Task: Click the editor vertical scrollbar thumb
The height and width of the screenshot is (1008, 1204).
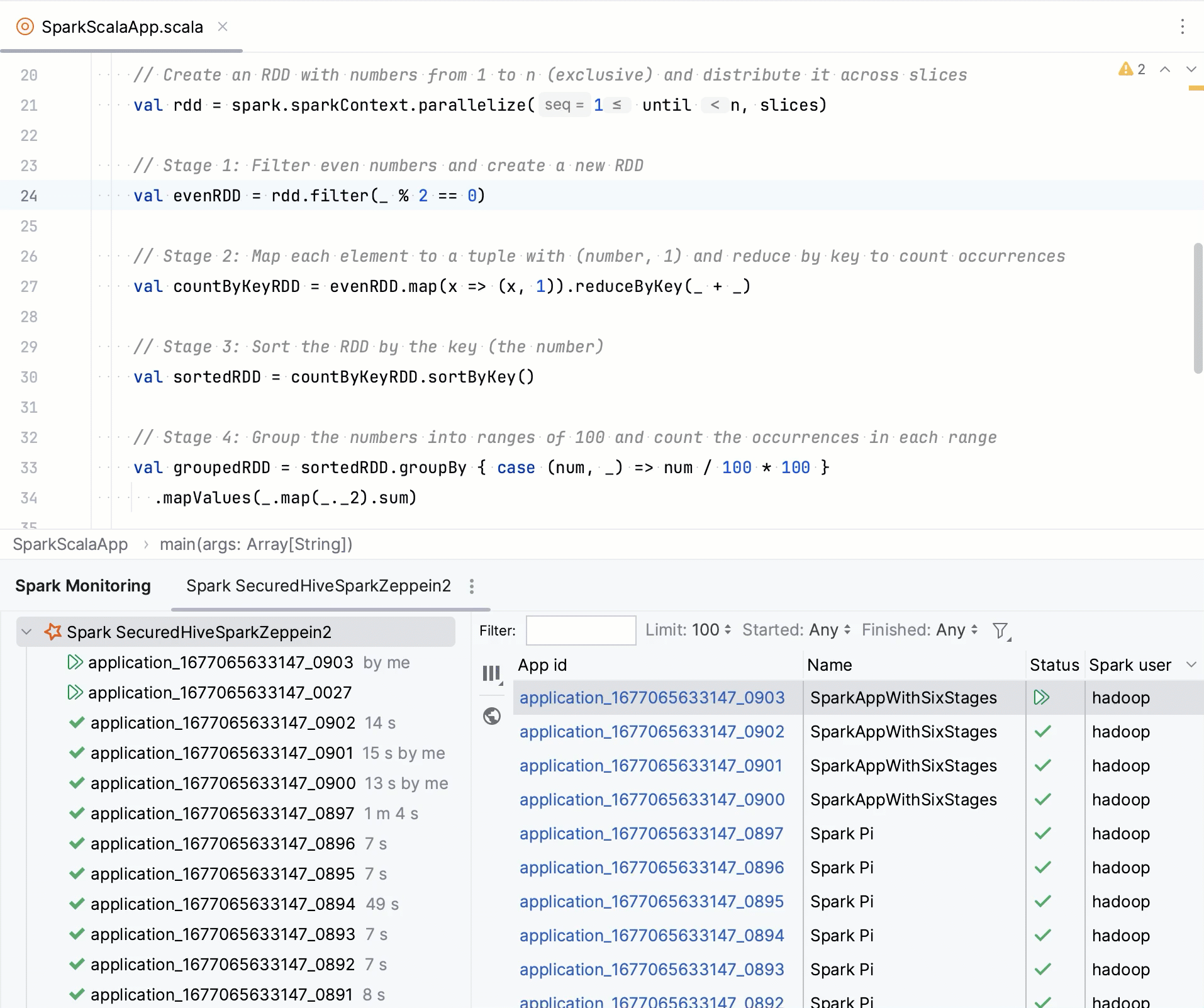Action: pos(1198,308)
